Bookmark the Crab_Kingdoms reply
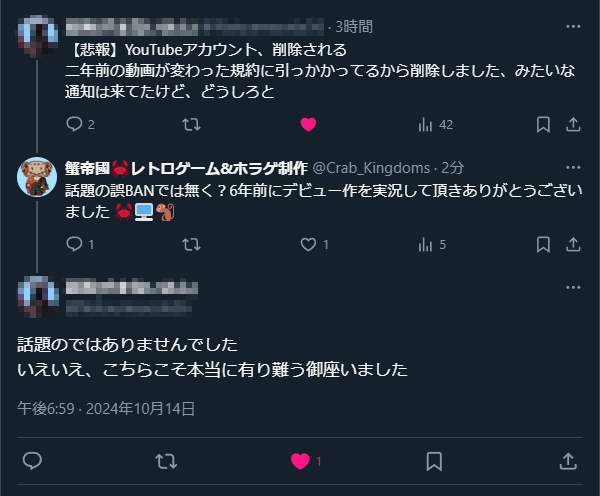The height and width of the screenshot is (496, 600). point(543,244)
